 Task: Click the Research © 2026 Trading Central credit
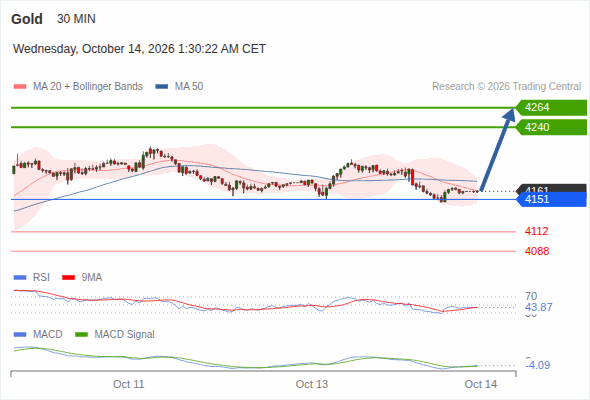[x=506, y=87]
